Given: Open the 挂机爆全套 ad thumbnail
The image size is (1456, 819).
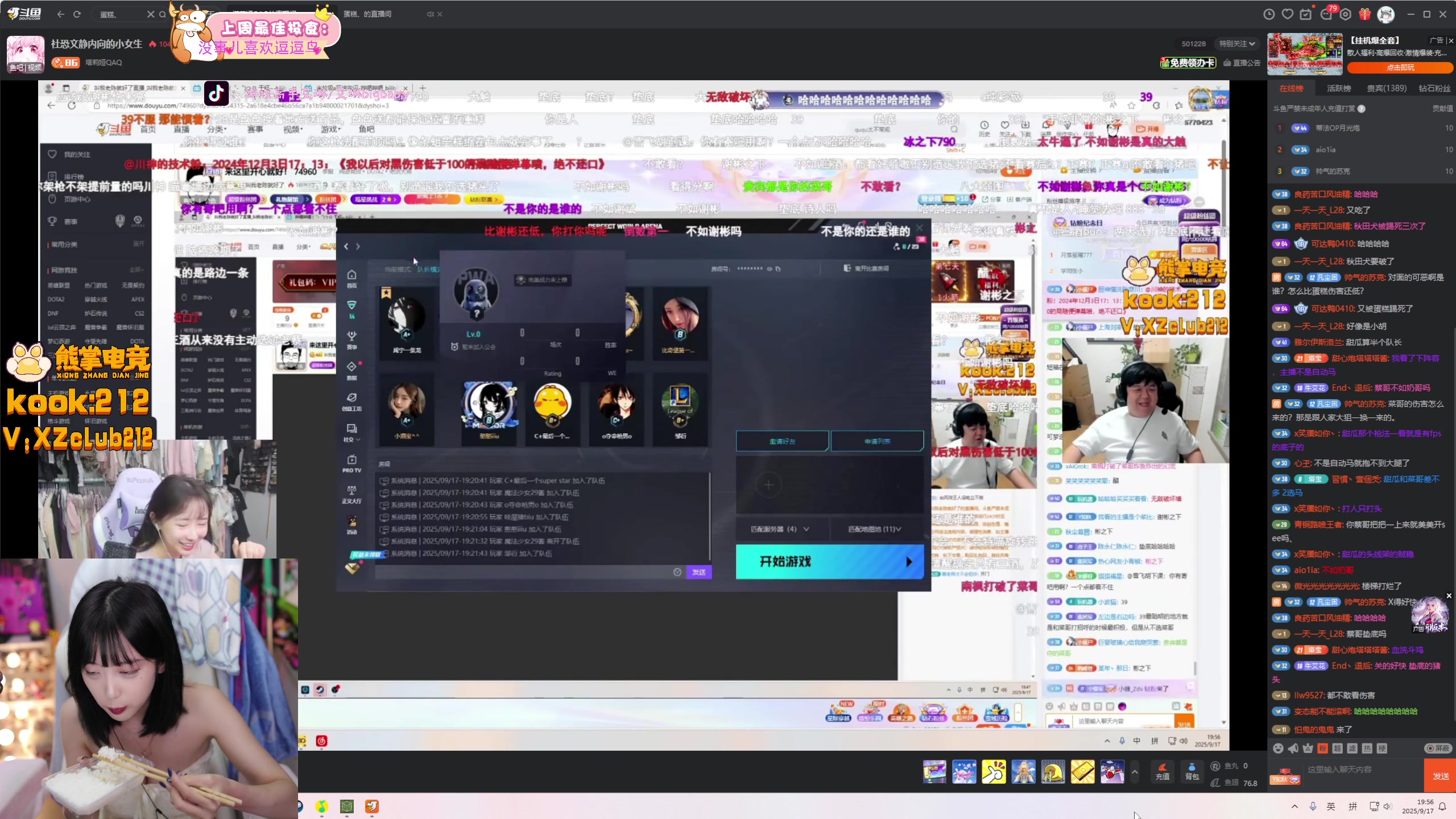Looking at the screenshot, I should (x=1305, y=54).
